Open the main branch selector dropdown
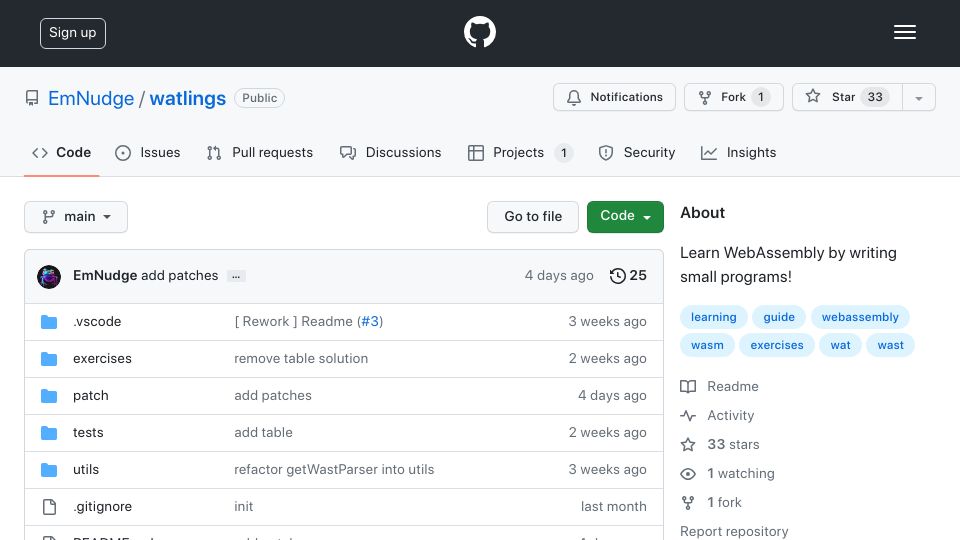 (76, 217)
